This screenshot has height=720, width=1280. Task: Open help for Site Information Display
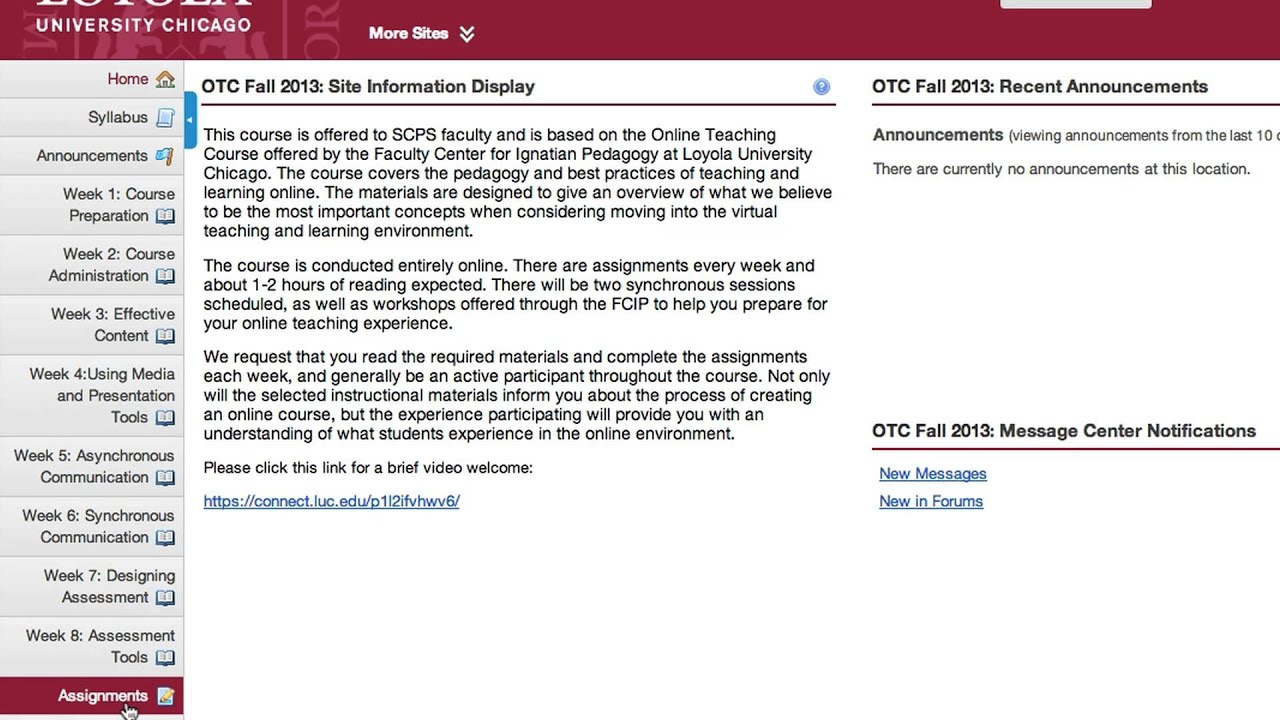[822, 87]
